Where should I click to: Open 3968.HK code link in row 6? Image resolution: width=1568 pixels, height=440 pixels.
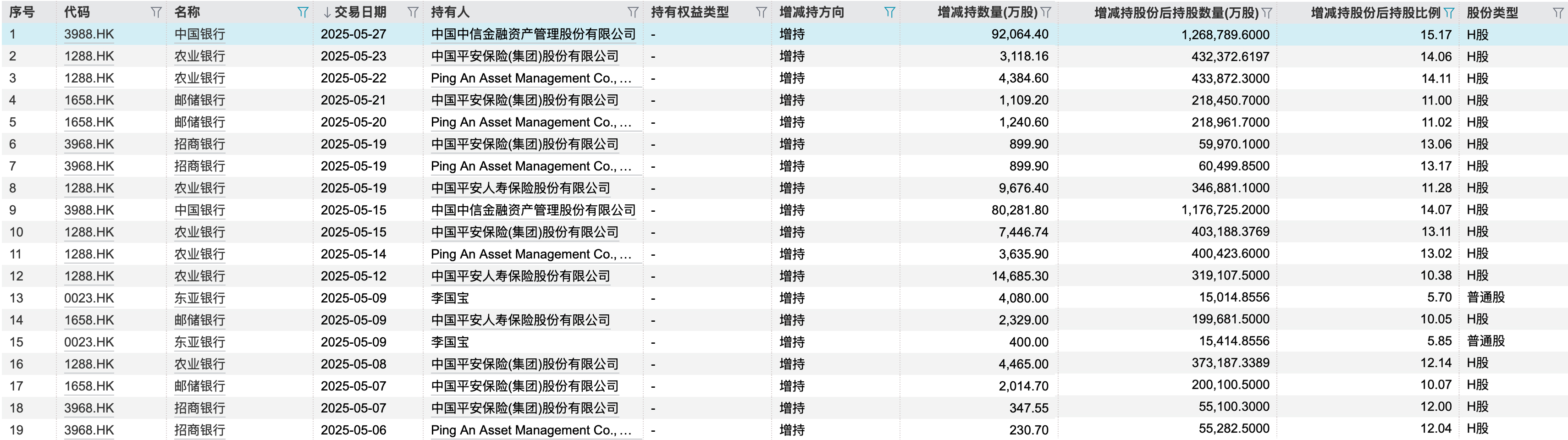[89, 143]
